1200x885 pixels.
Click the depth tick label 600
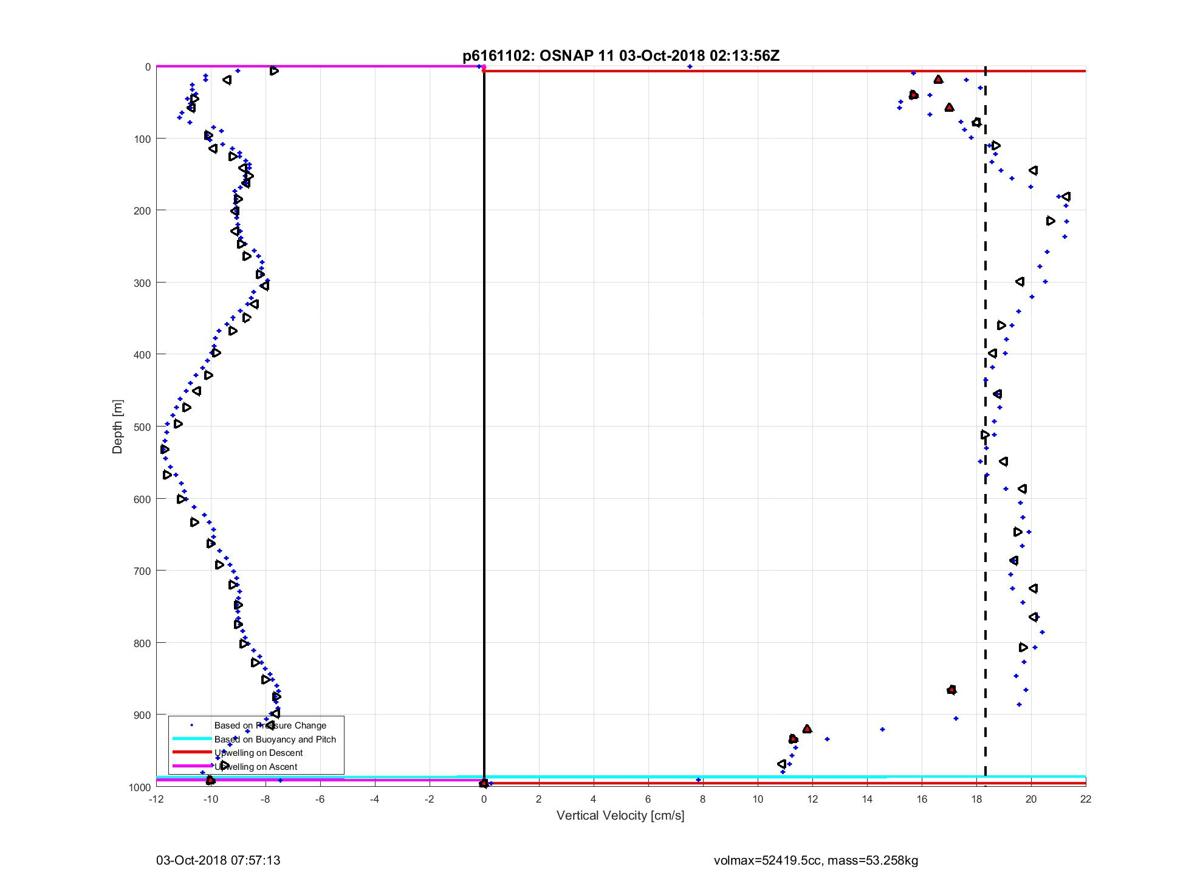click(142, 499)
